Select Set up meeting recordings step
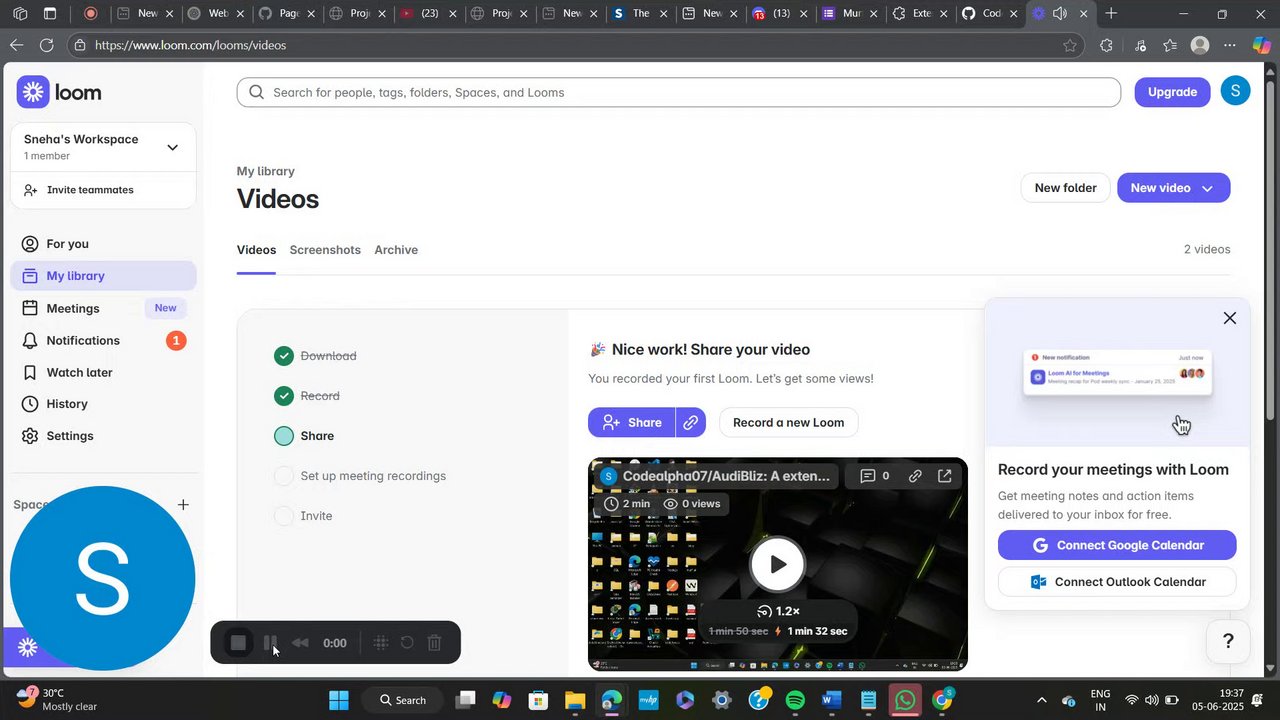 tap(360, 476)
